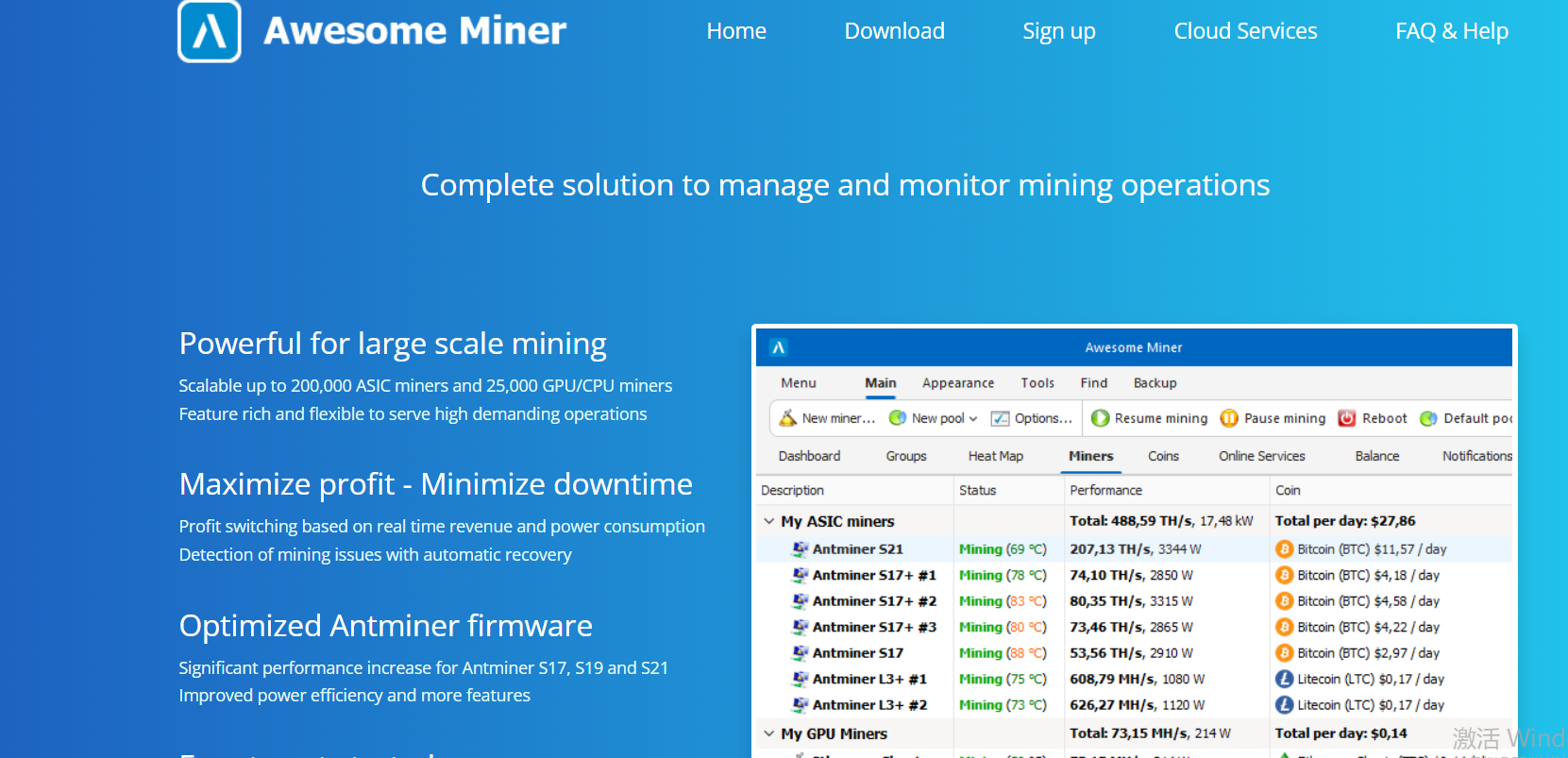Click the miner icon beside Antminer S21
Screen dimensions: 1568x758
point(801,548)
